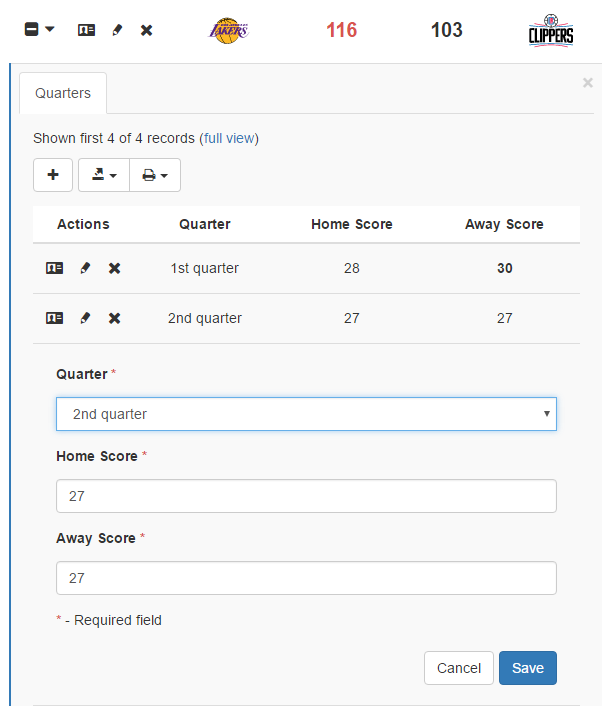
Task: Expand the Quarter select box
Action: point(306,414)
